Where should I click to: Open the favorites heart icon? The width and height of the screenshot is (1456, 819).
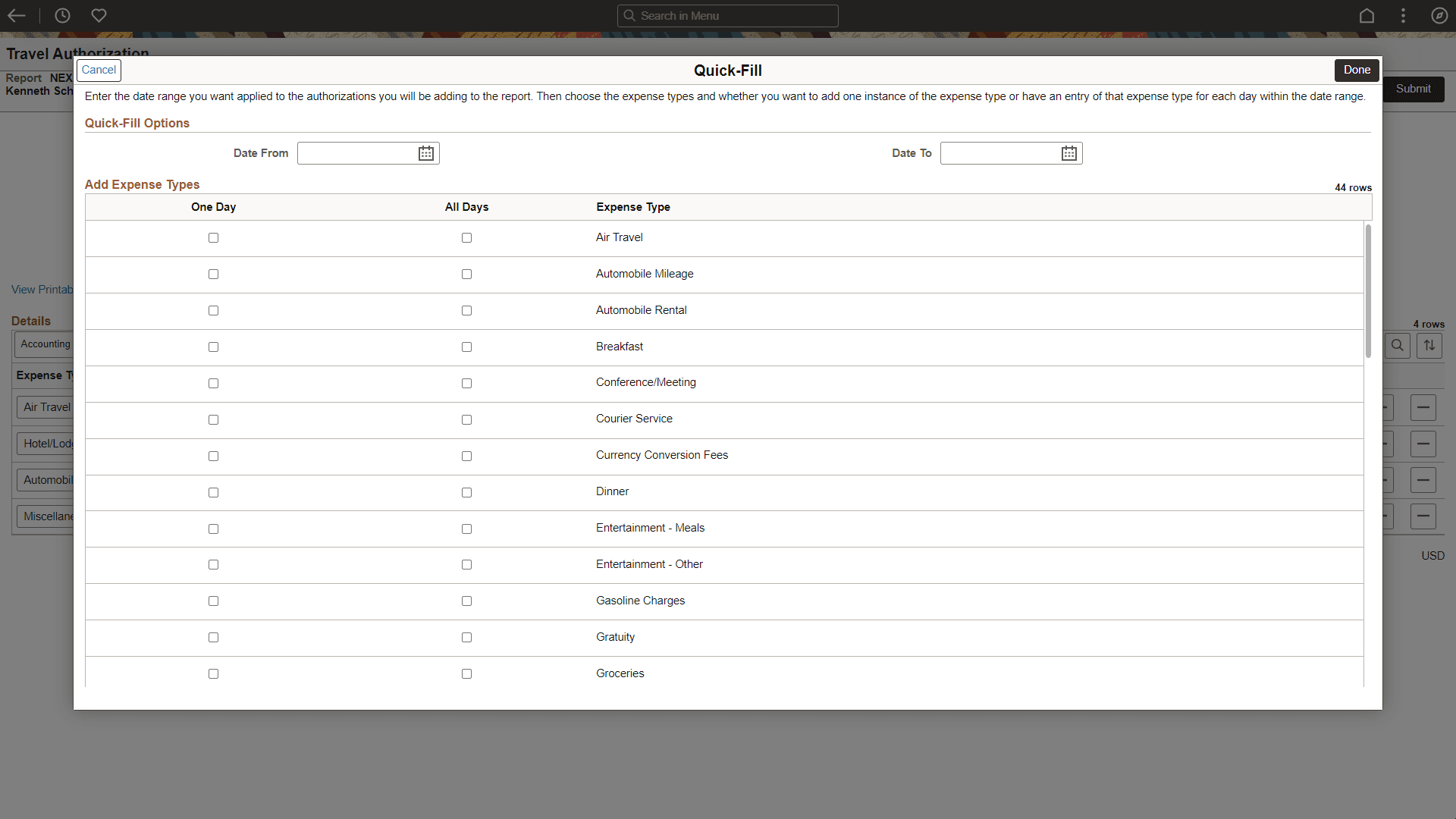99,15
